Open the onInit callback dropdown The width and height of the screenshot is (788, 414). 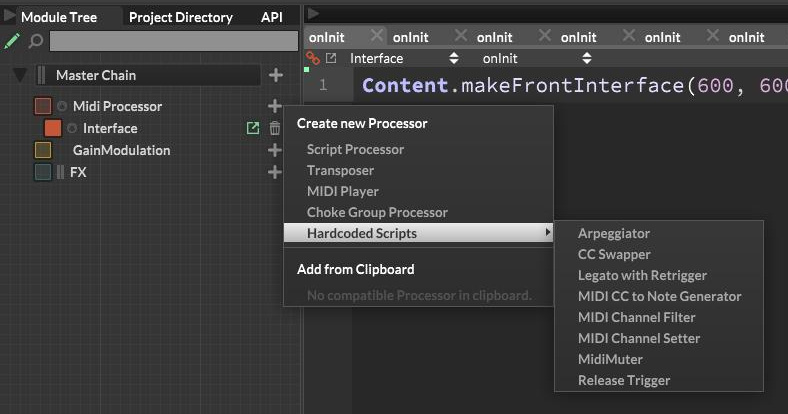(x=536, y=59)
